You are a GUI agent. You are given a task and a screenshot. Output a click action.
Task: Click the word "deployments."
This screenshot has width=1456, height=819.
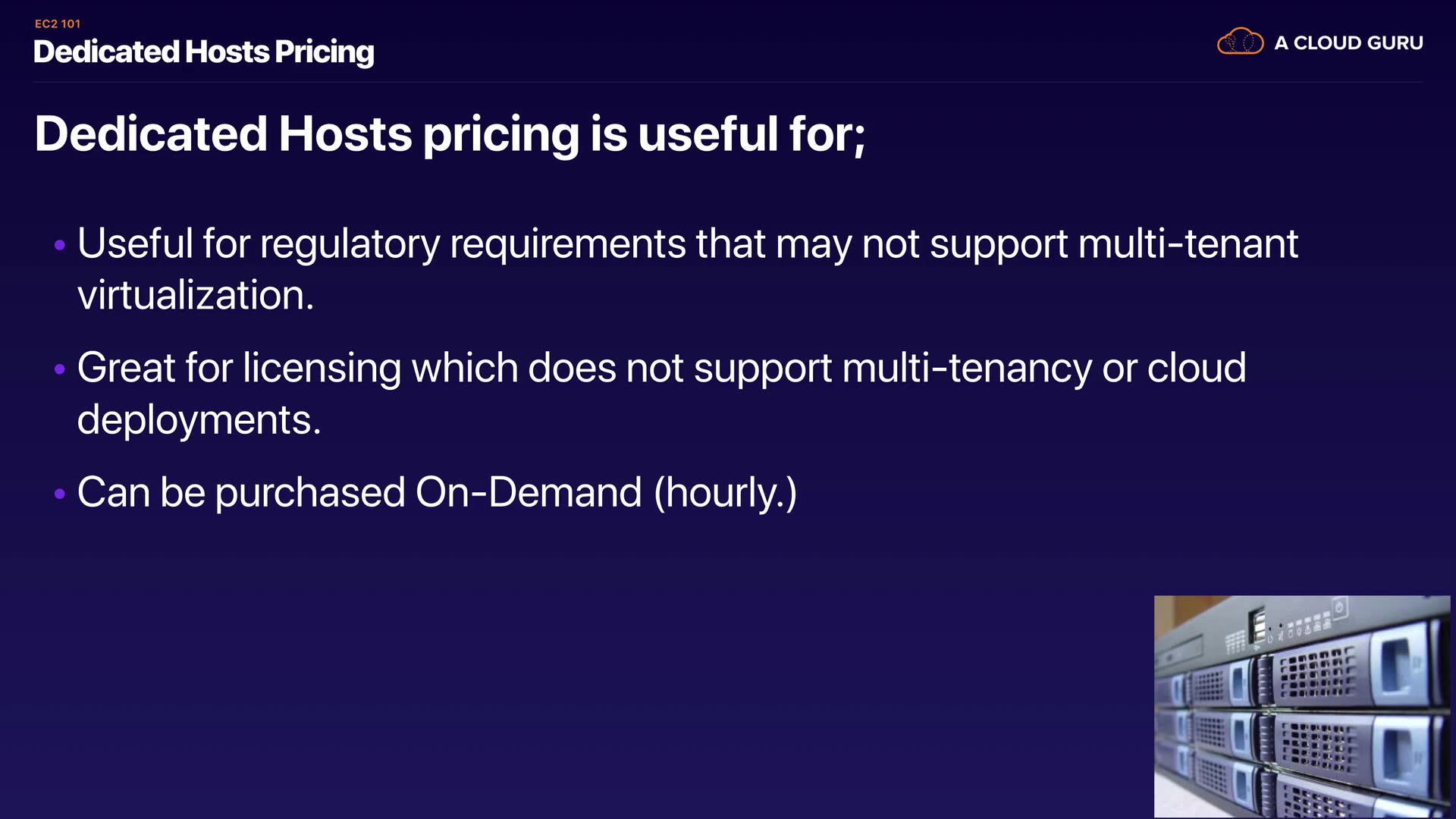(x=199, y=420)
